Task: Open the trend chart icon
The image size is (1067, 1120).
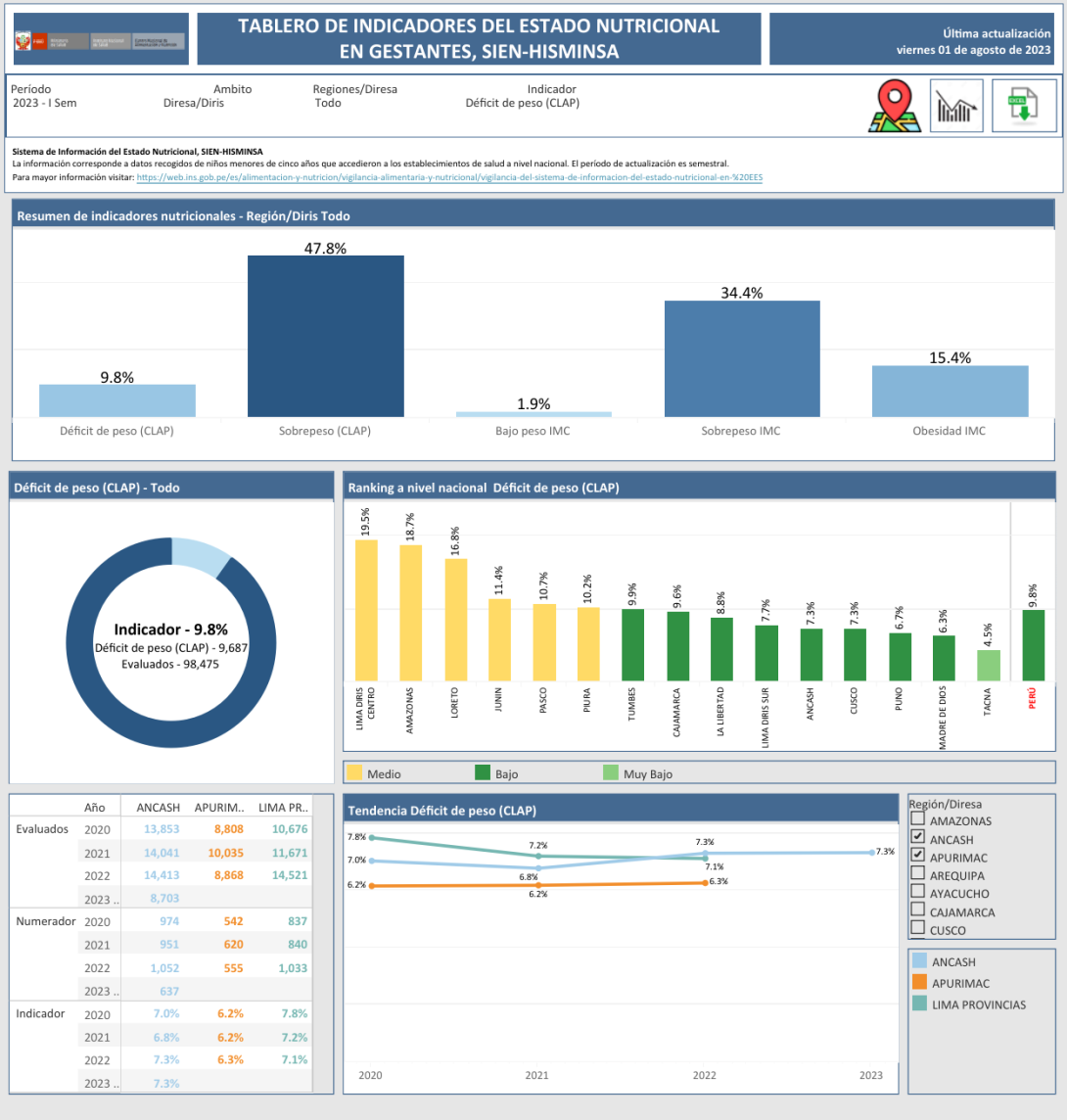Action: click(956, 106)
